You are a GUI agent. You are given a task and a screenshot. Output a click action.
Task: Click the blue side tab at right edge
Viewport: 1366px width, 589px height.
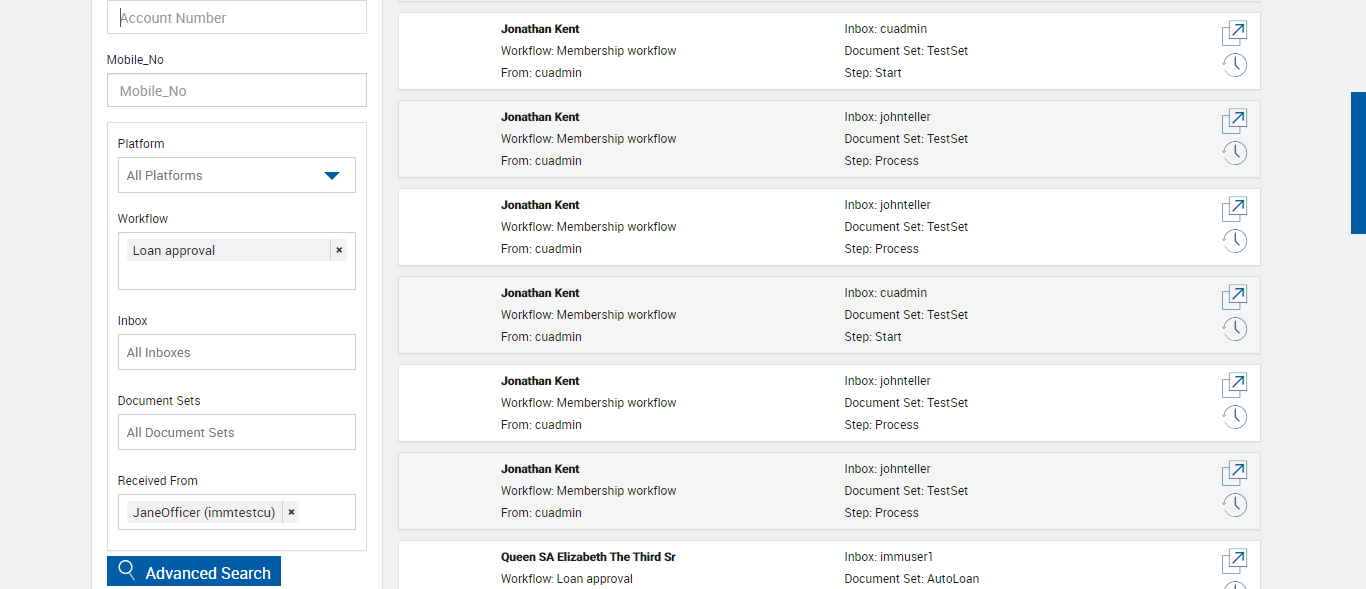click(1358, 163)
